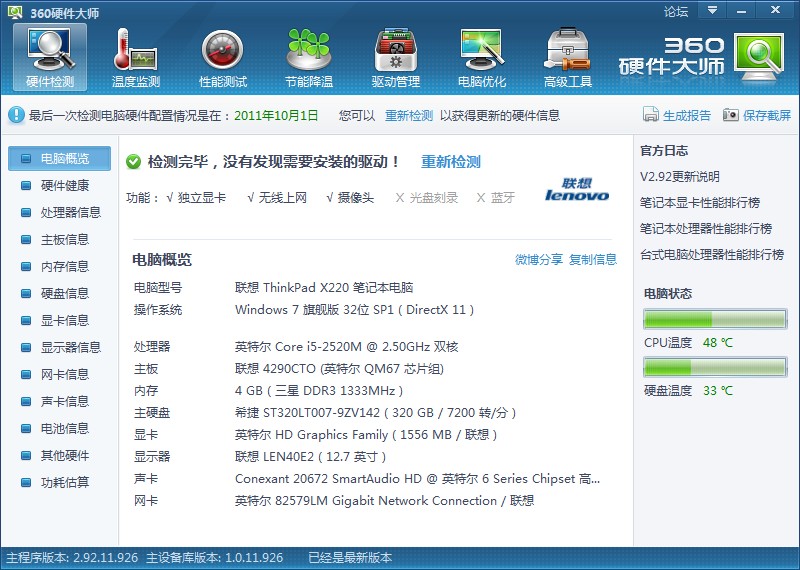This screenshot has width=800, height=570.
Task: Click the 82579LM Gigabit Network value
Action: pos(384,501)
